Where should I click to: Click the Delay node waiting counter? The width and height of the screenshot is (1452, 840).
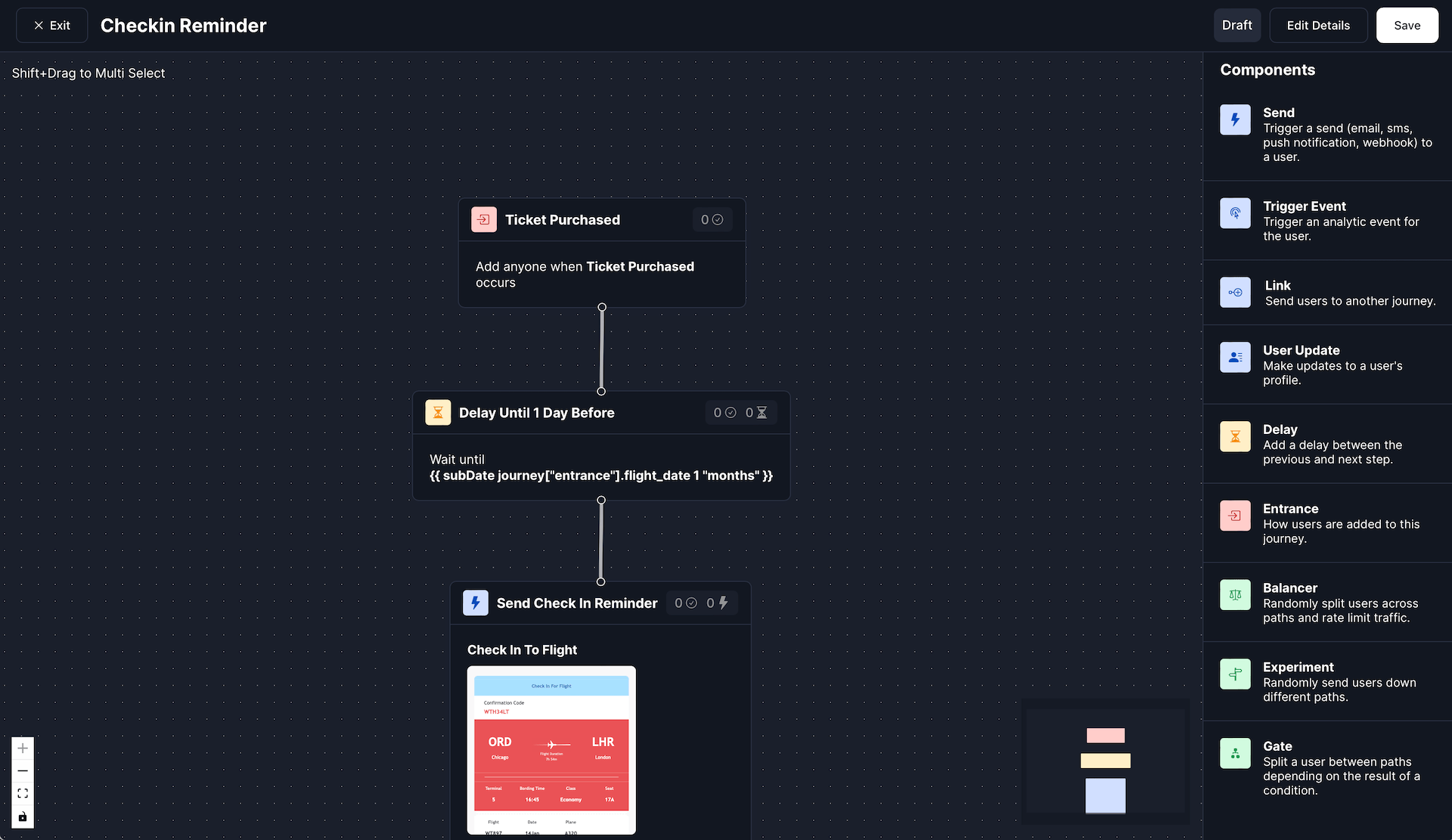[x=756, y=413]
